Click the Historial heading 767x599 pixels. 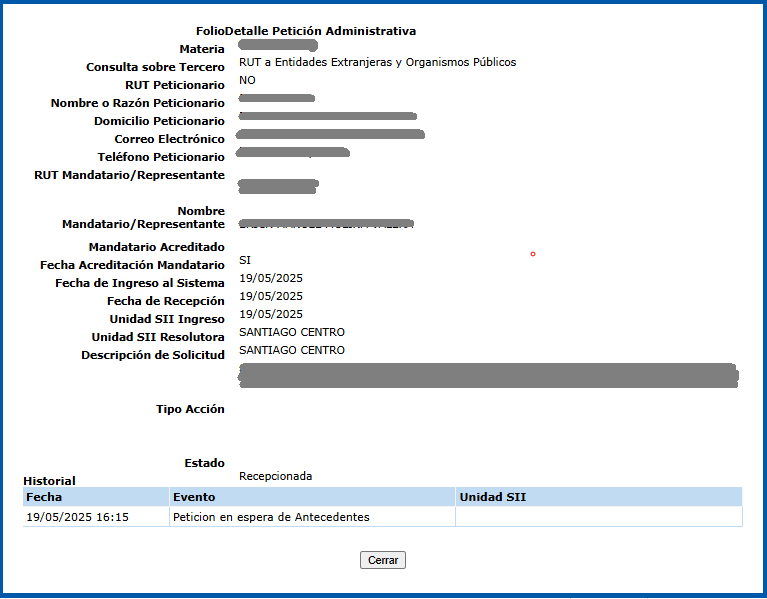[49, 481]
